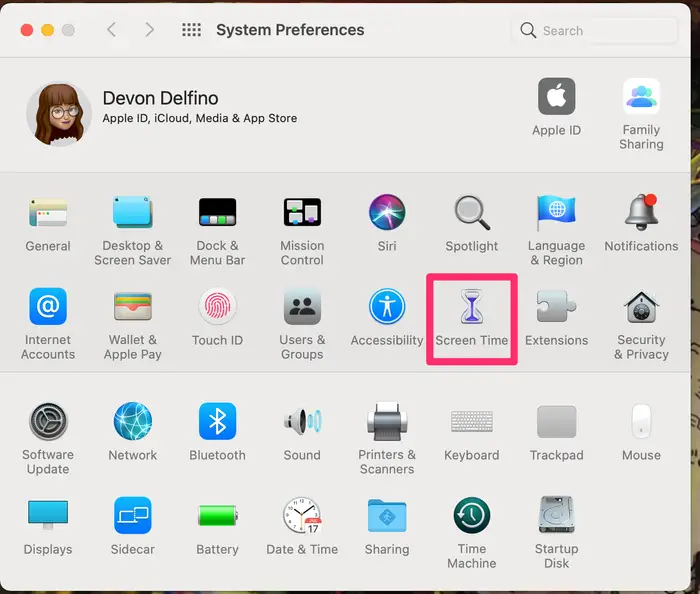
Task: Open the Touch ID fingerprint pane
Action: (x=217, y=306)
